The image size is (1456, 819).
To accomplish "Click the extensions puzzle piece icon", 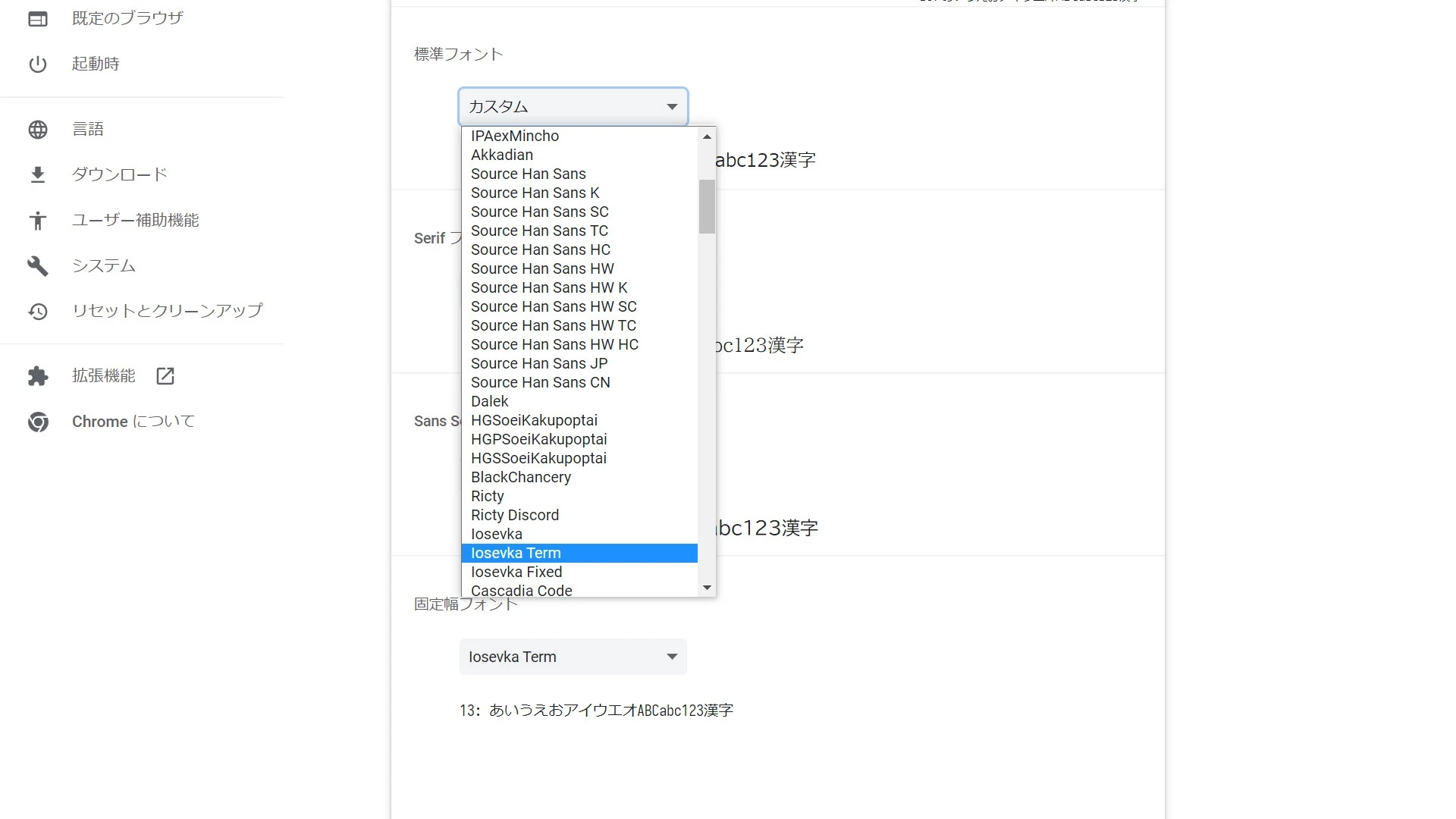I will (38, 376).
